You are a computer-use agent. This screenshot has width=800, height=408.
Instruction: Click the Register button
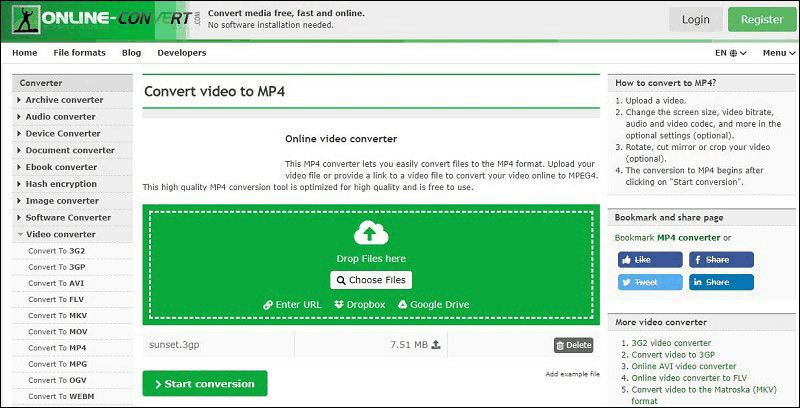(x=762, y=19)
